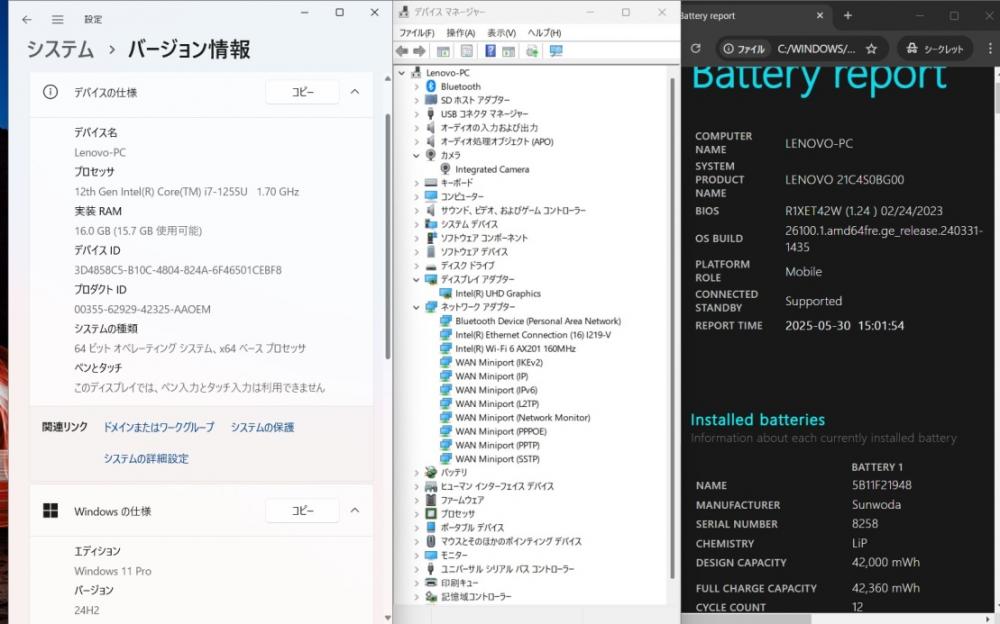Close the Battery report tab

coord(820,15)
